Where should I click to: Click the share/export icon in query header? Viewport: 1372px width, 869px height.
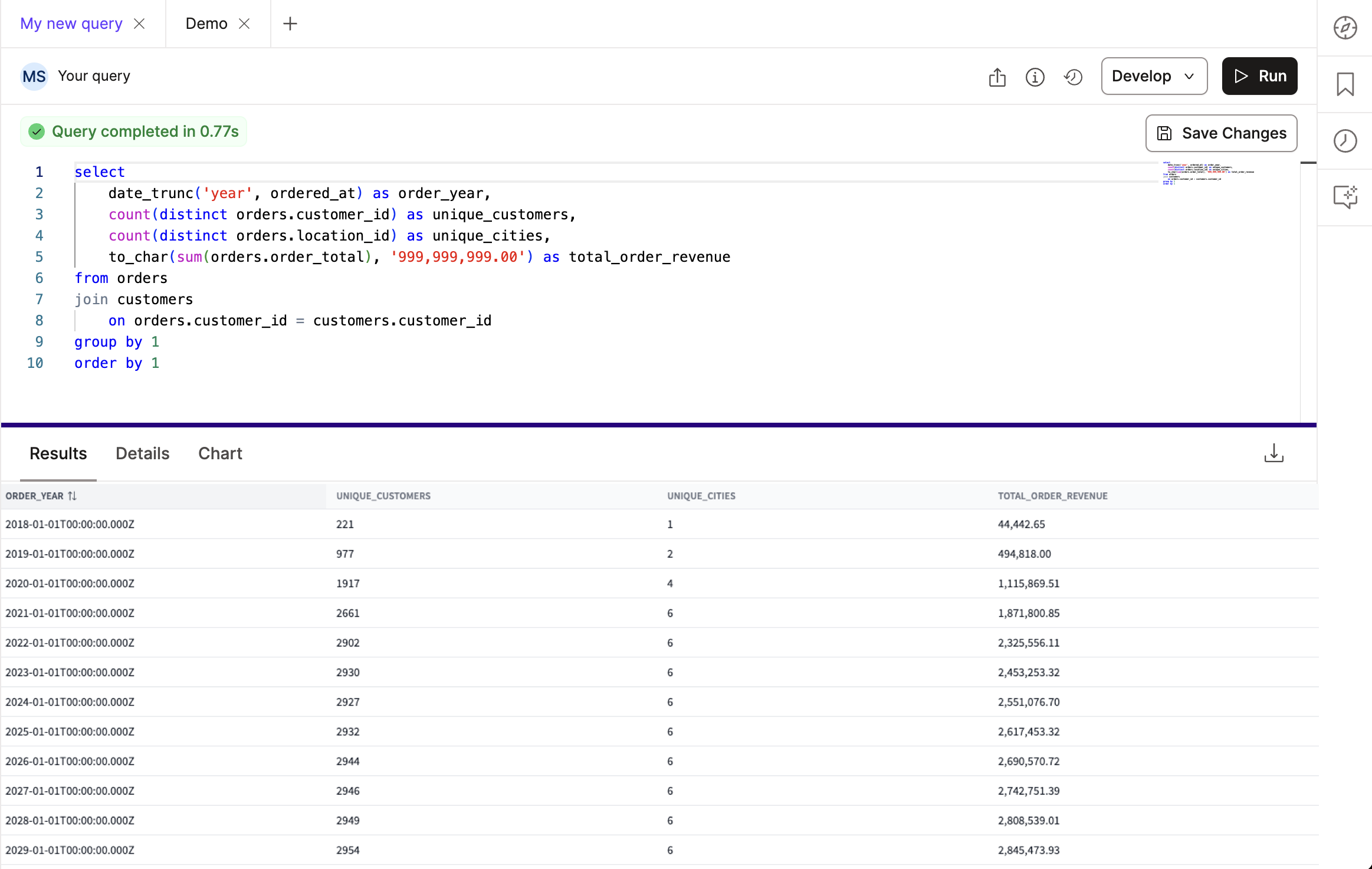click(997, 77)
